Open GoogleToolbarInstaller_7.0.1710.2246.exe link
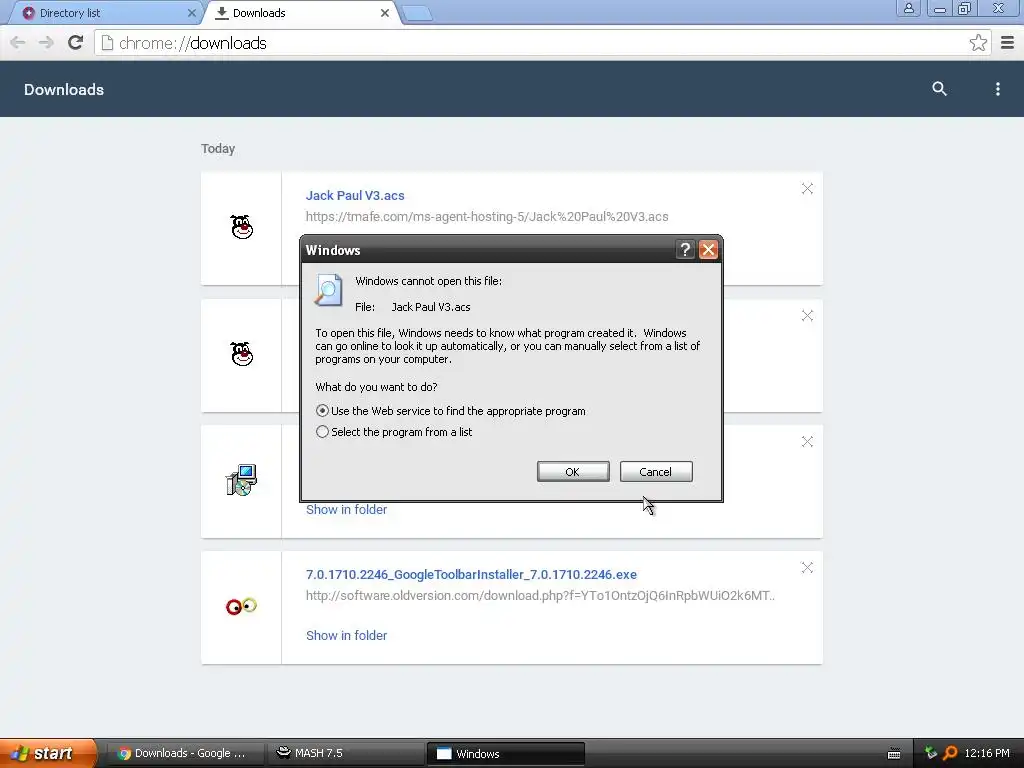Image resolution: width=1024 pixels, height=768 pixels. pos(472,575)
